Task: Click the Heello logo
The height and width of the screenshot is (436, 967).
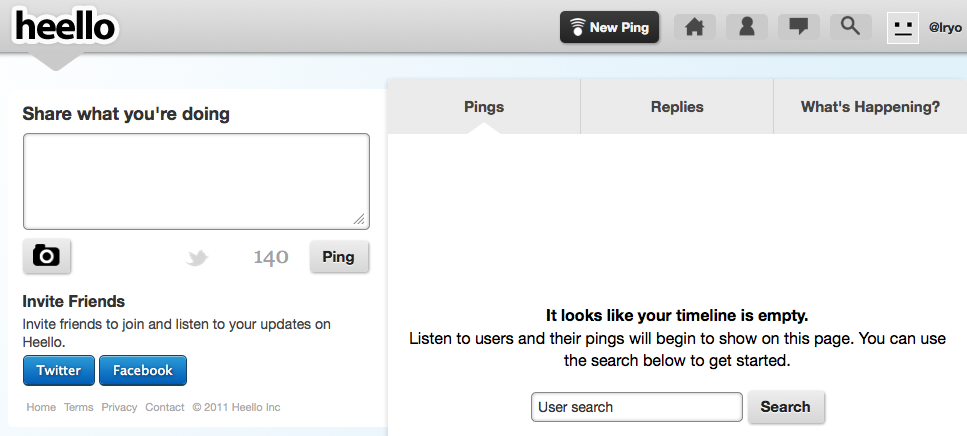Action: pos(65,27)
